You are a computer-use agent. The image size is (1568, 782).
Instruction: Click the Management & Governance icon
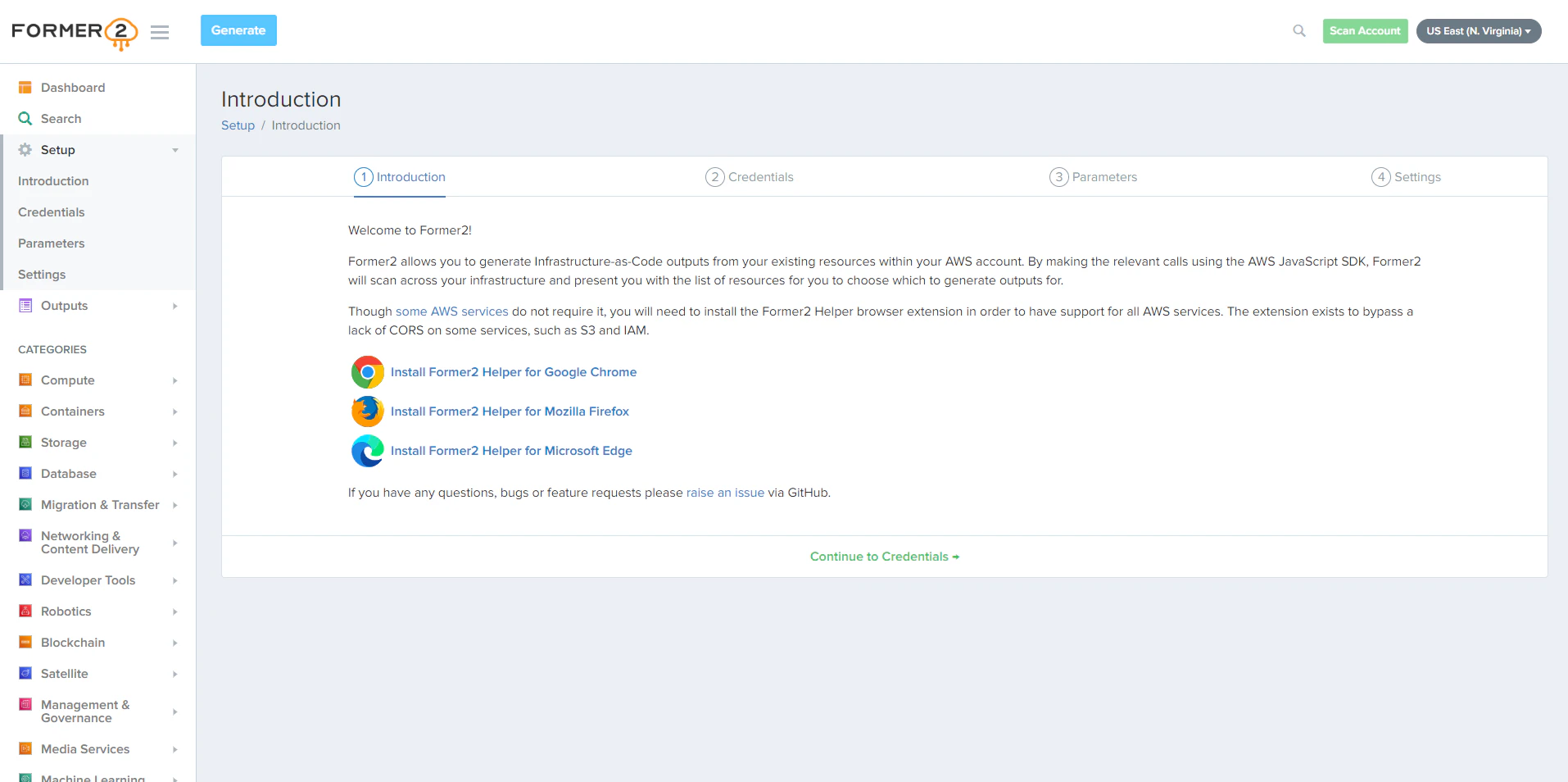pos(25,705)
